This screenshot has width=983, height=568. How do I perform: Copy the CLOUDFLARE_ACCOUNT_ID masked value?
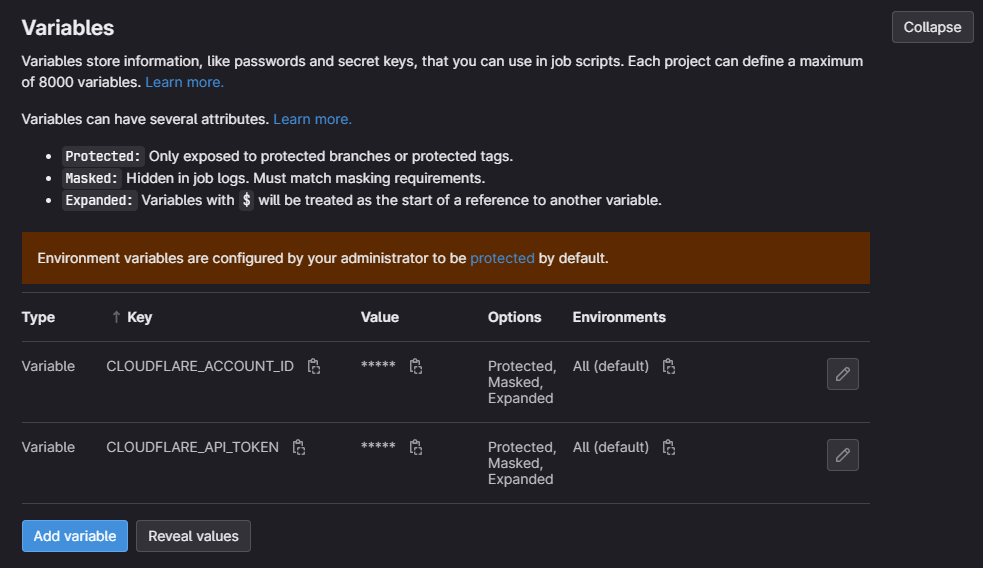[x=416, y=366]
